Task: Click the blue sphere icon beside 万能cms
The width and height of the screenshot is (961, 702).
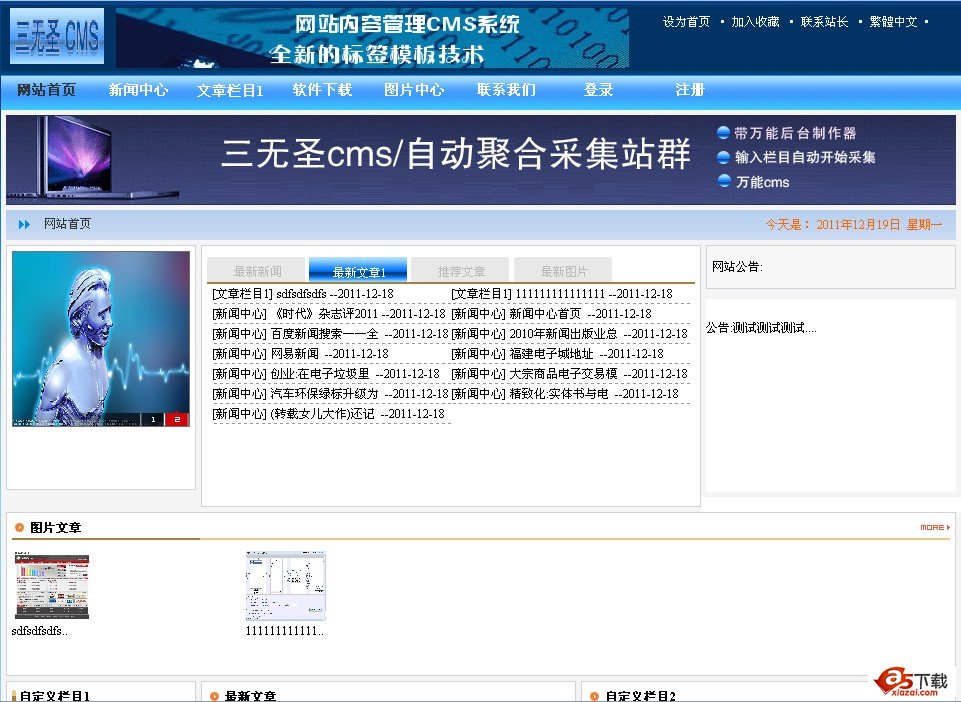Action: tap(723, 182)
